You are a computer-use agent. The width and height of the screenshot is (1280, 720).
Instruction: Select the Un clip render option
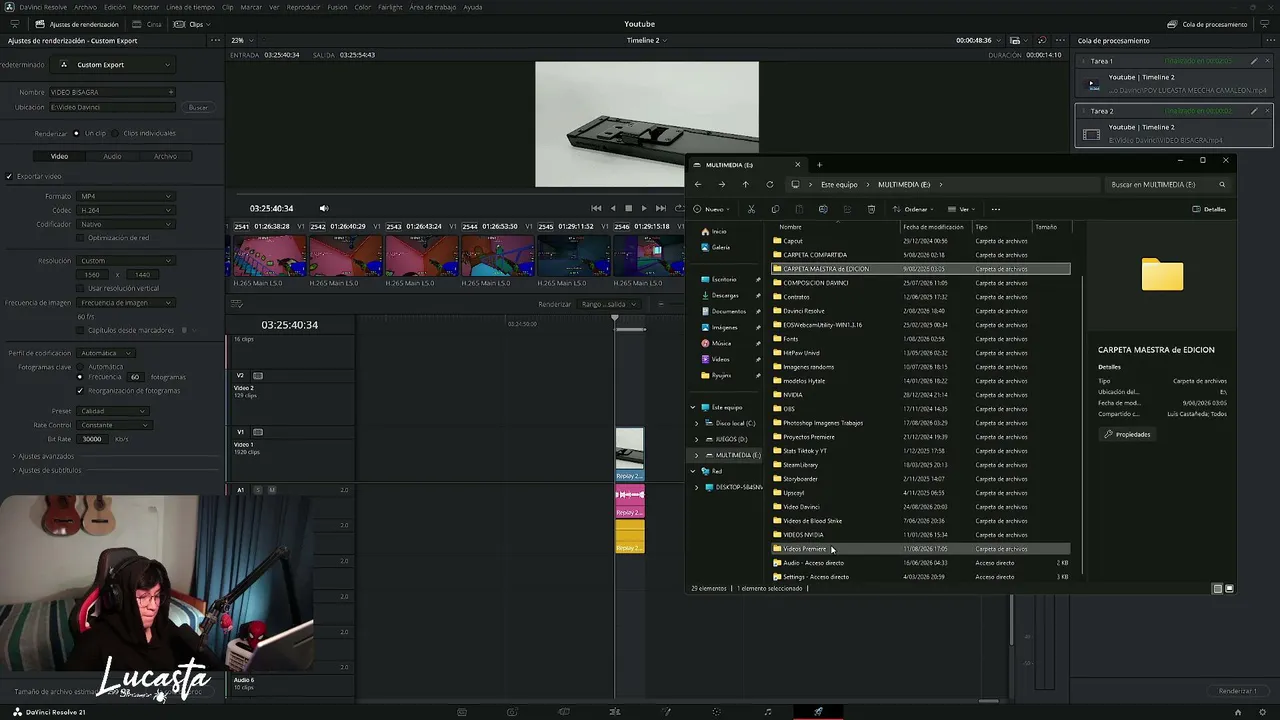(76, 133)
